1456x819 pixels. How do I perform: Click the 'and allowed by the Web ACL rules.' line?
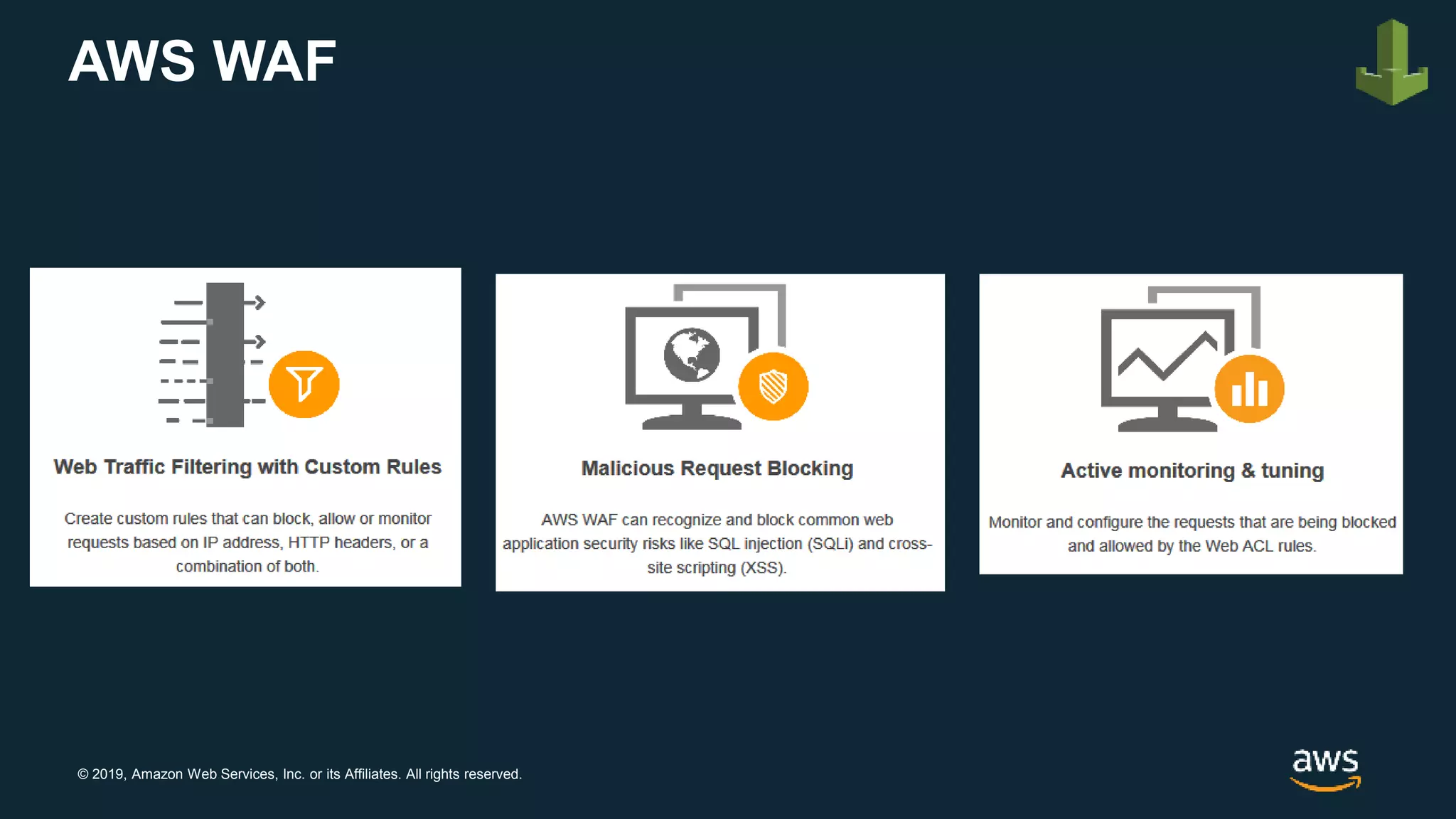1192,546
